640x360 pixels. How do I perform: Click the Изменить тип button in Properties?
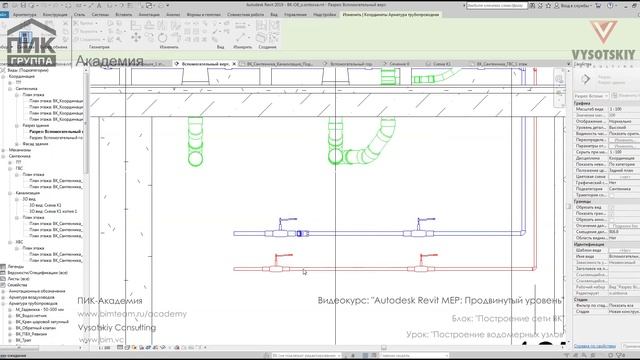[626, 96]
